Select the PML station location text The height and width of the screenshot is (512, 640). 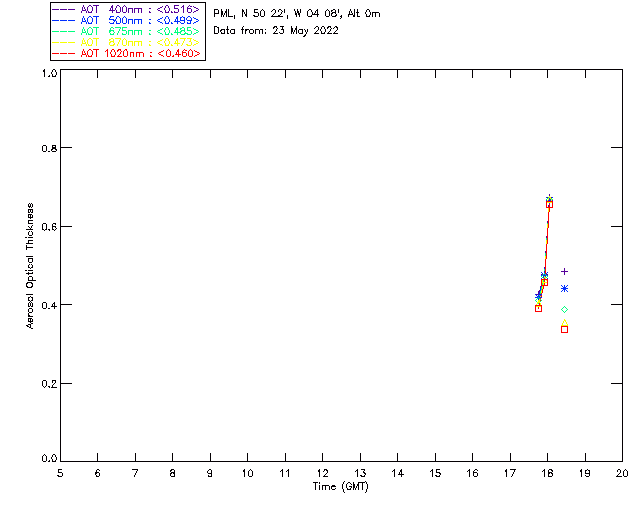297,13
